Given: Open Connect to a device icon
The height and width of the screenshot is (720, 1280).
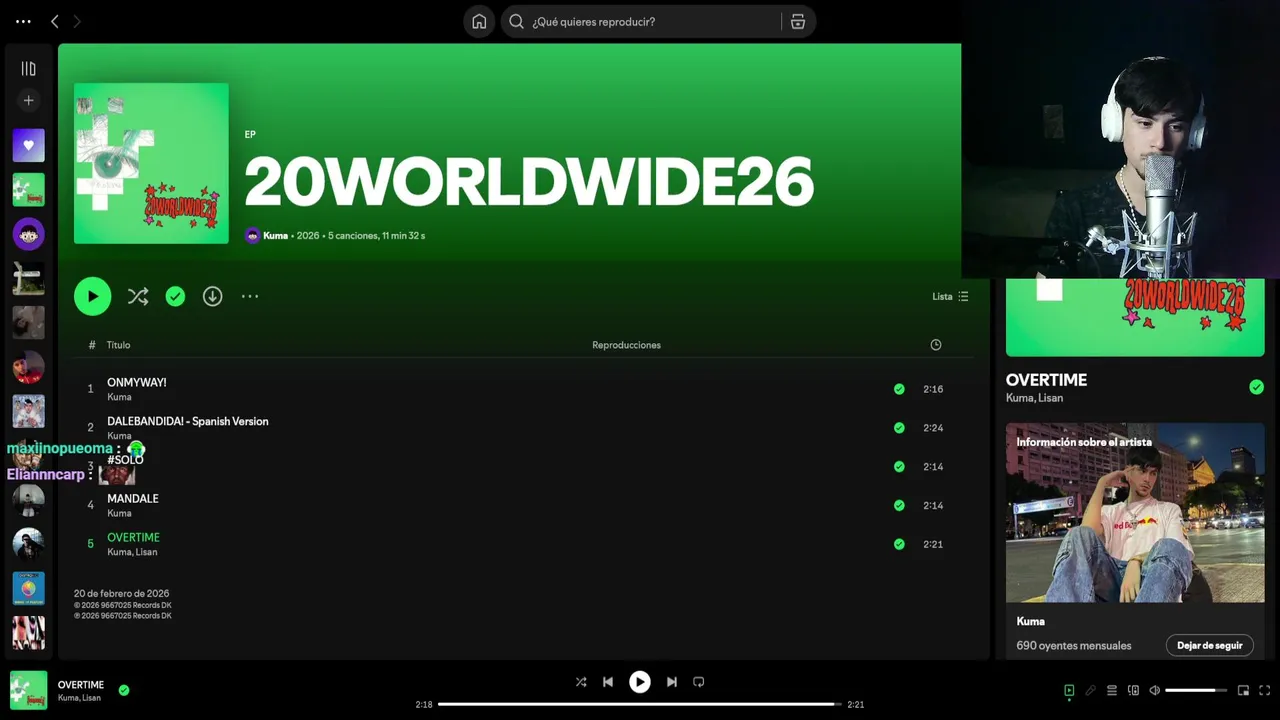Looking at the screenshot, I should point(1133,690).
